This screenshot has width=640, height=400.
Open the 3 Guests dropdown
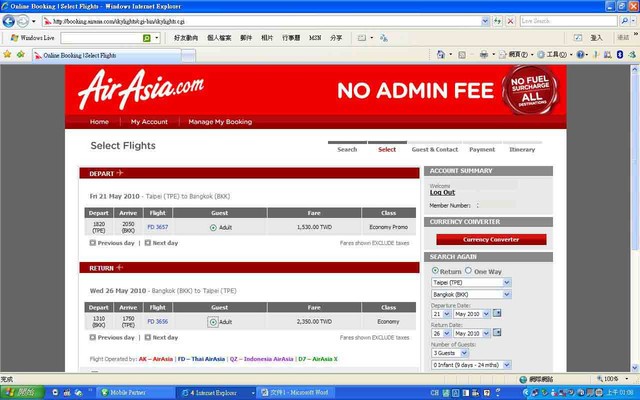450,353
